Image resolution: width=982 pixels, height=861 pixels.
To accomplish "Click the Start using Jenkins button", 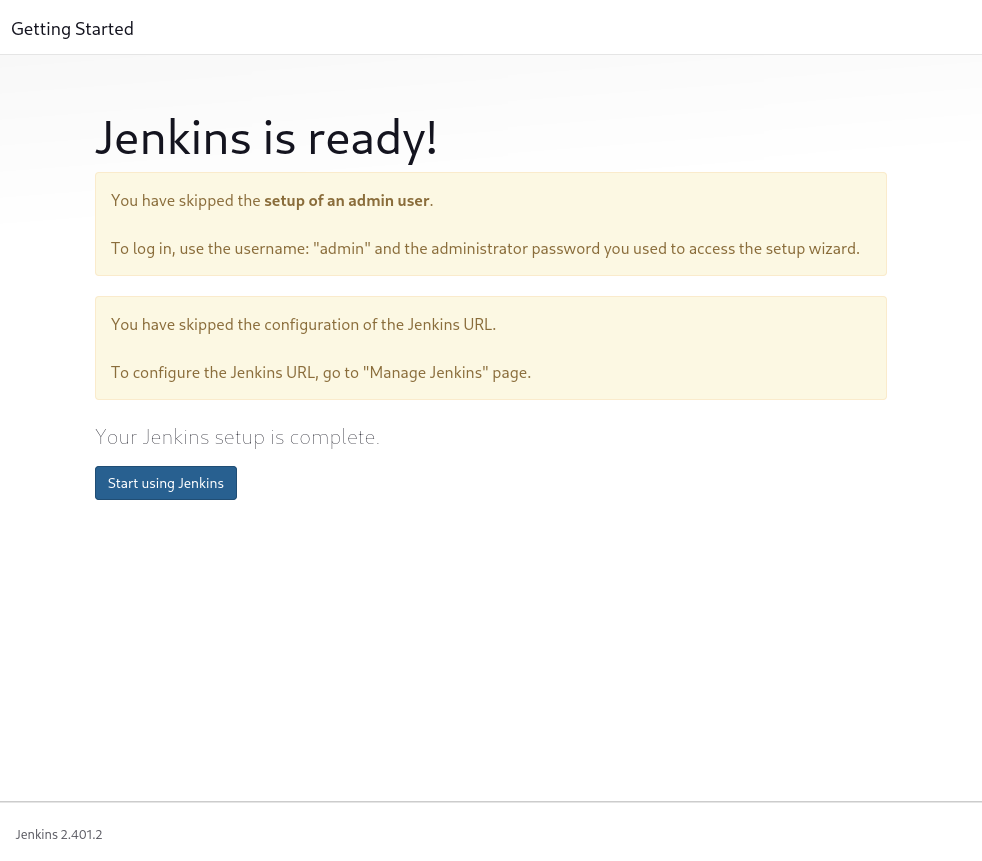I will point(166,483).
